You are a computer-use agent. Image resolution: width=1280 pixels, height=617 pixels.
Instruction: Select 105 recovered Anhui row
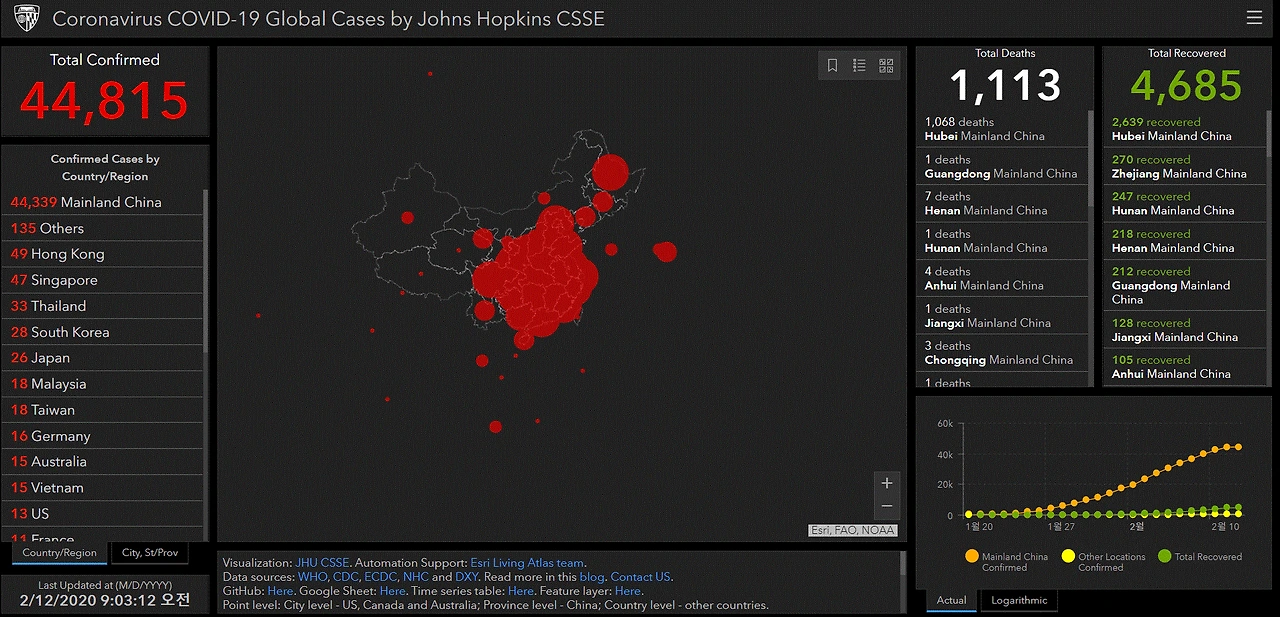point(1185,367)
